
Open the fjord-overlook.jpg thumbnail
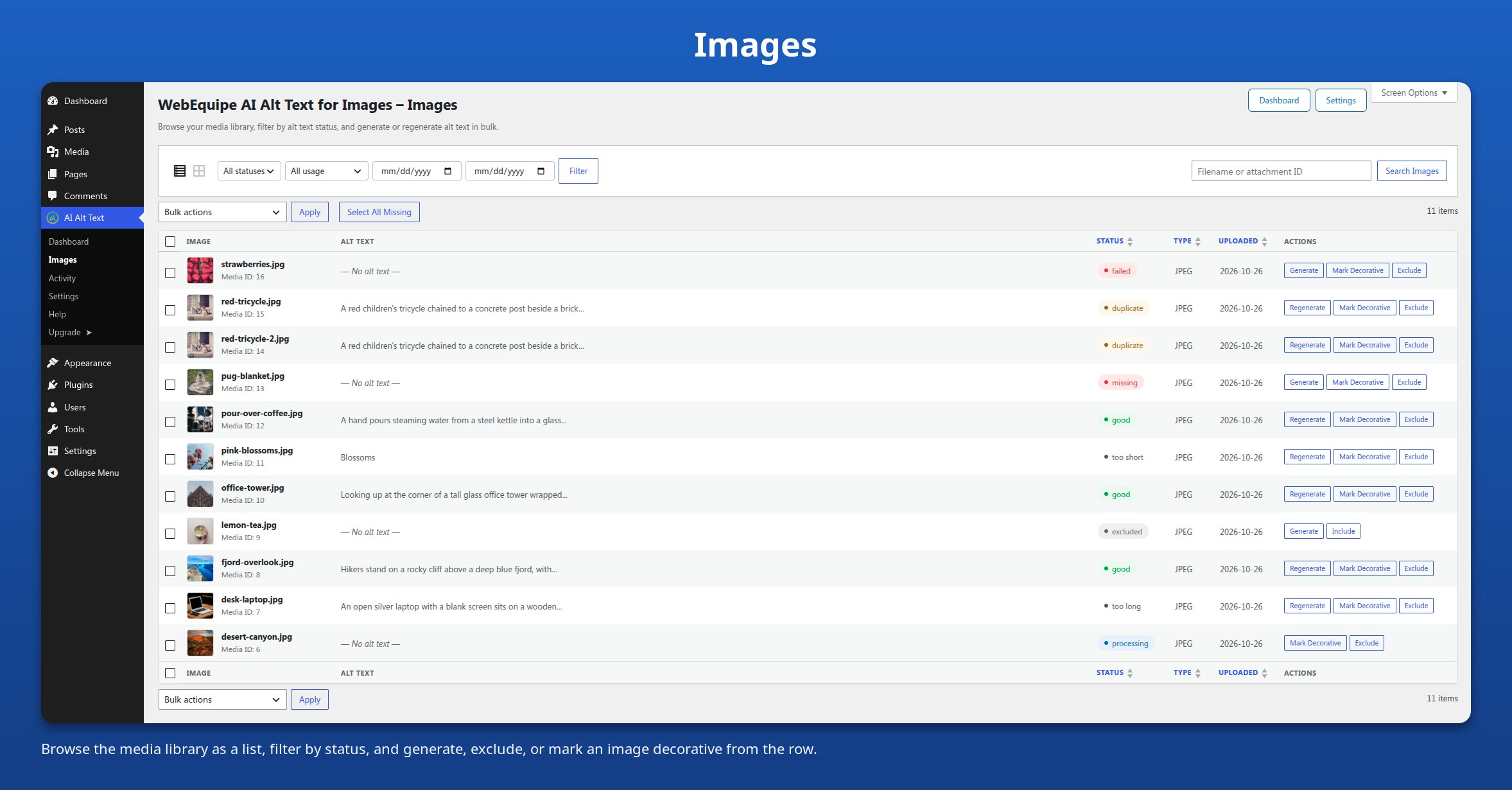point(200,568)
